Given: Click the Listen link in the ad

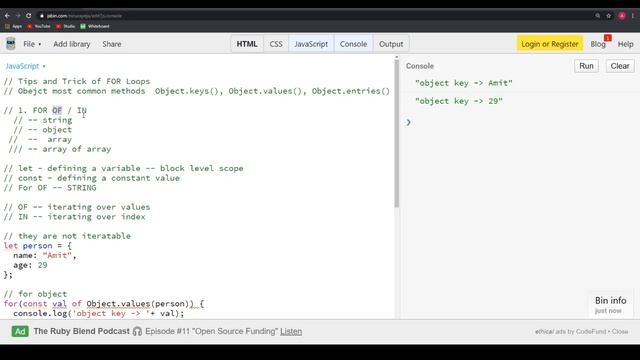Looking at the screenshot, I should pos(291,331).
